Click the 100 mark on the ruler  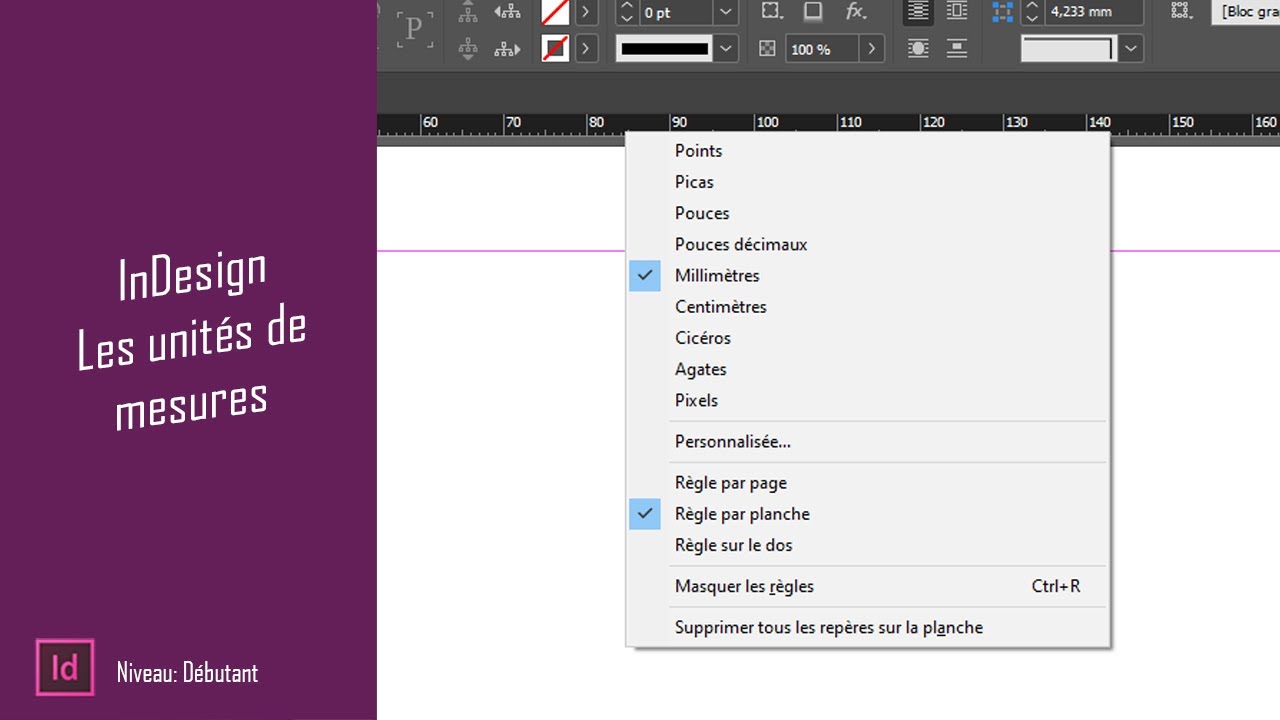pyautogui.click(x=767, y=122)
